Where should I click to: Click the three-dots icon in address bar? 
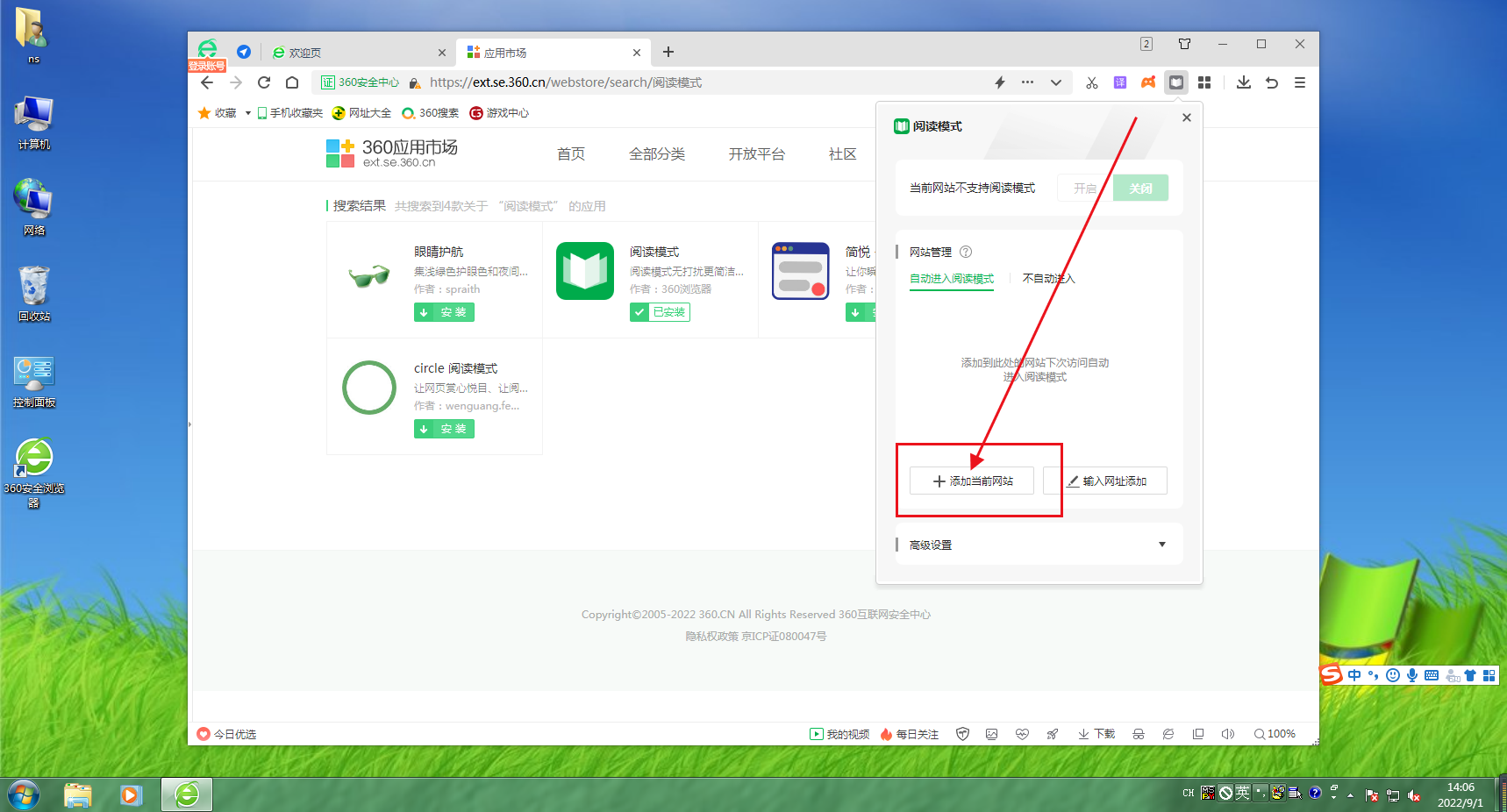point(1027,82)
